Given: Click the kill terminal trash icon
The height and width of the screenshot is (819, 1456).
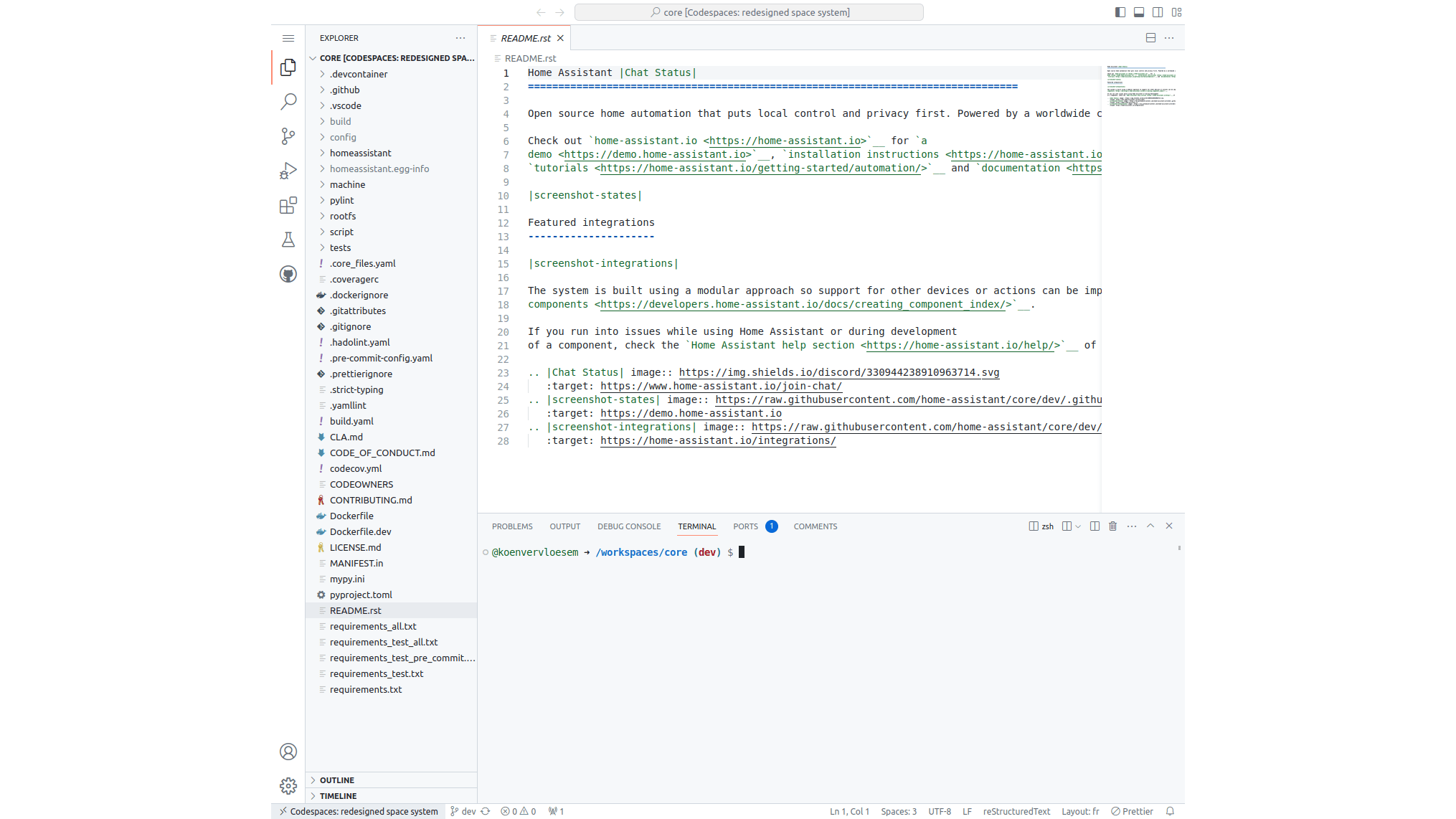Looking at the screenshot, I should point(1112,526).
